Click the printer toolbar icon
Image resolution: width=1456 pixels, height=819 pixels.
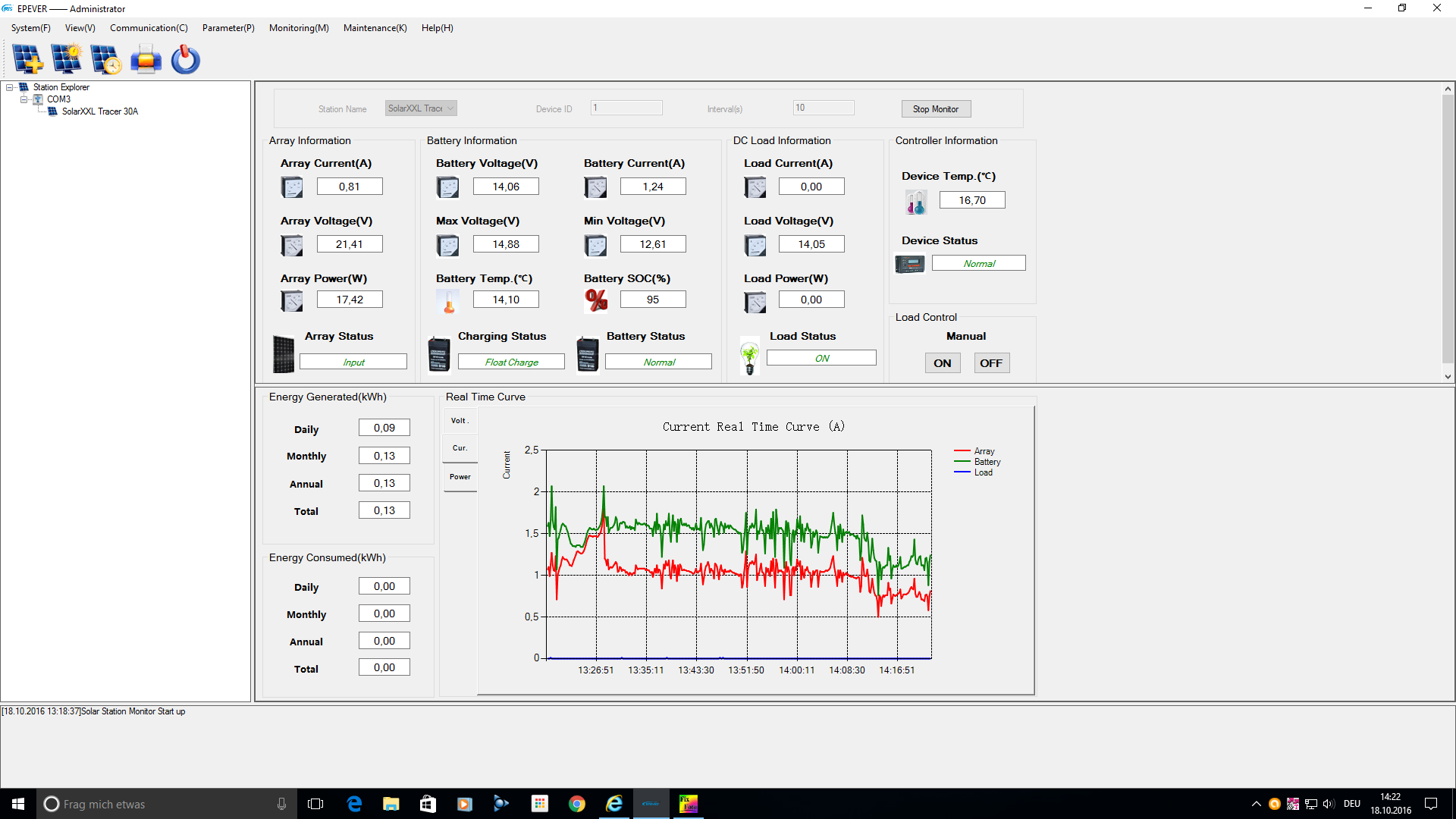146,59
